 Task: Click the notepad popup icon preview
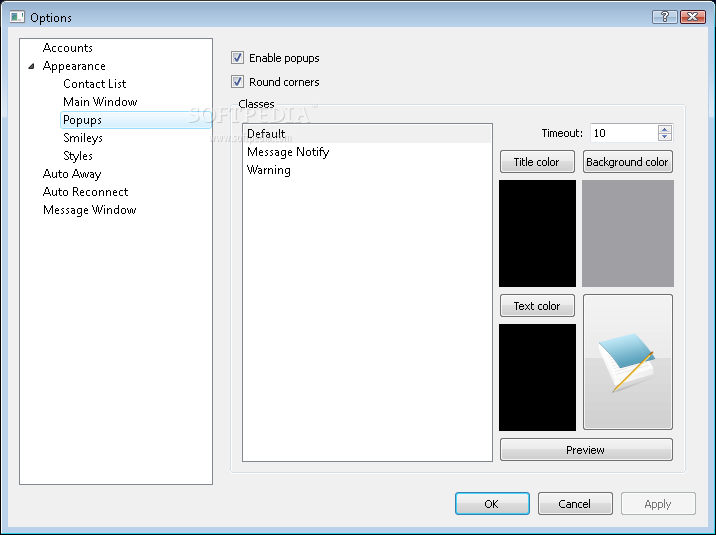(x=627, y=362)
